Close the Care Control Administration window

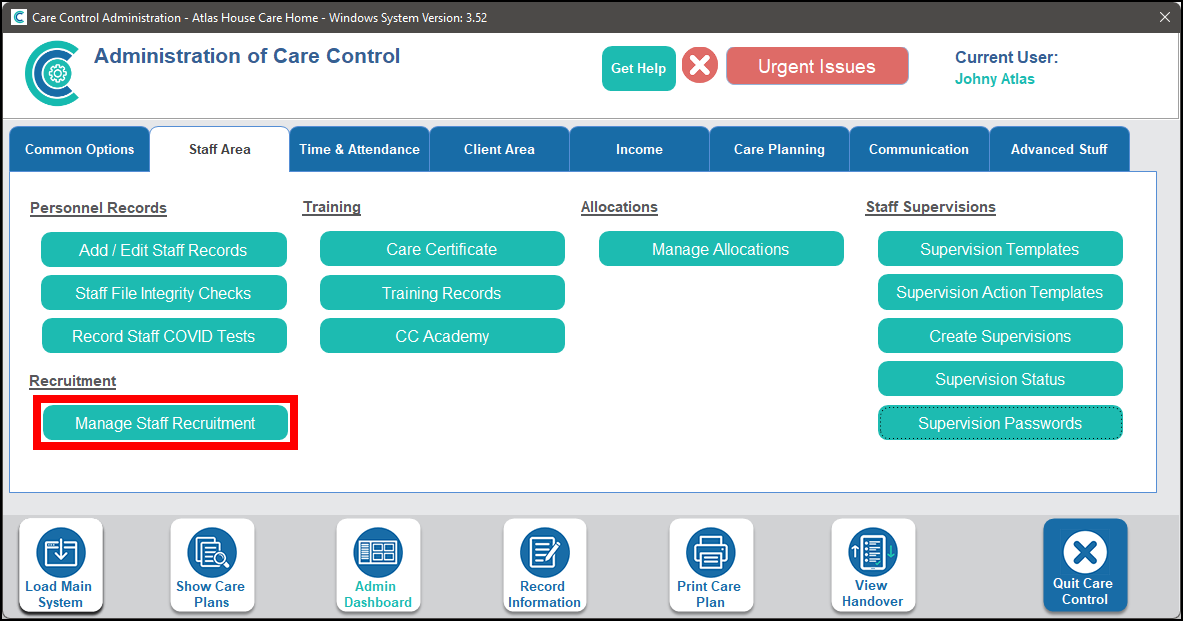tap(1164, 17)
